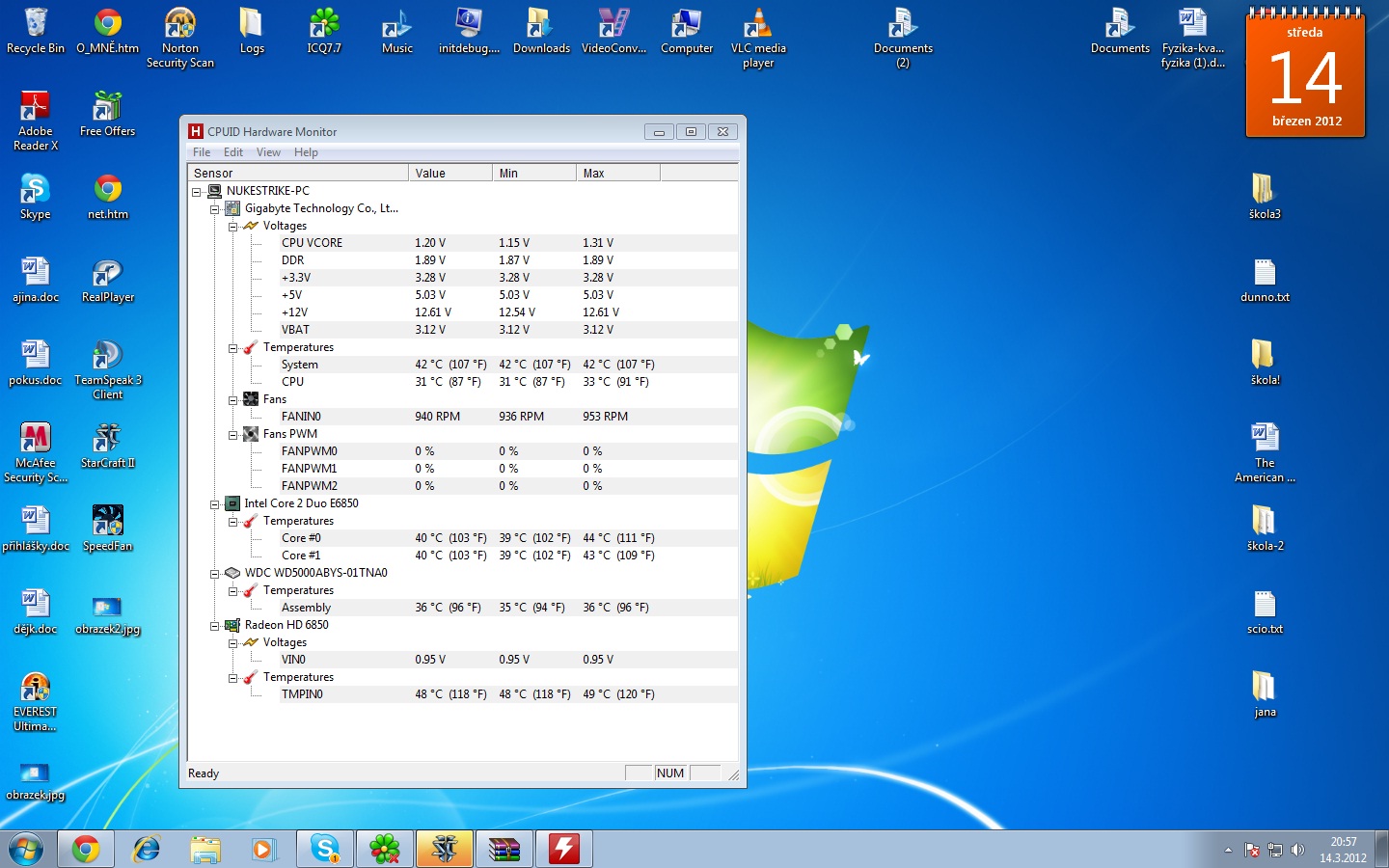Collapse the Intel Core 2 Duo E6850 node
This screenshot has width=1389, height=868.
point(214,503)
